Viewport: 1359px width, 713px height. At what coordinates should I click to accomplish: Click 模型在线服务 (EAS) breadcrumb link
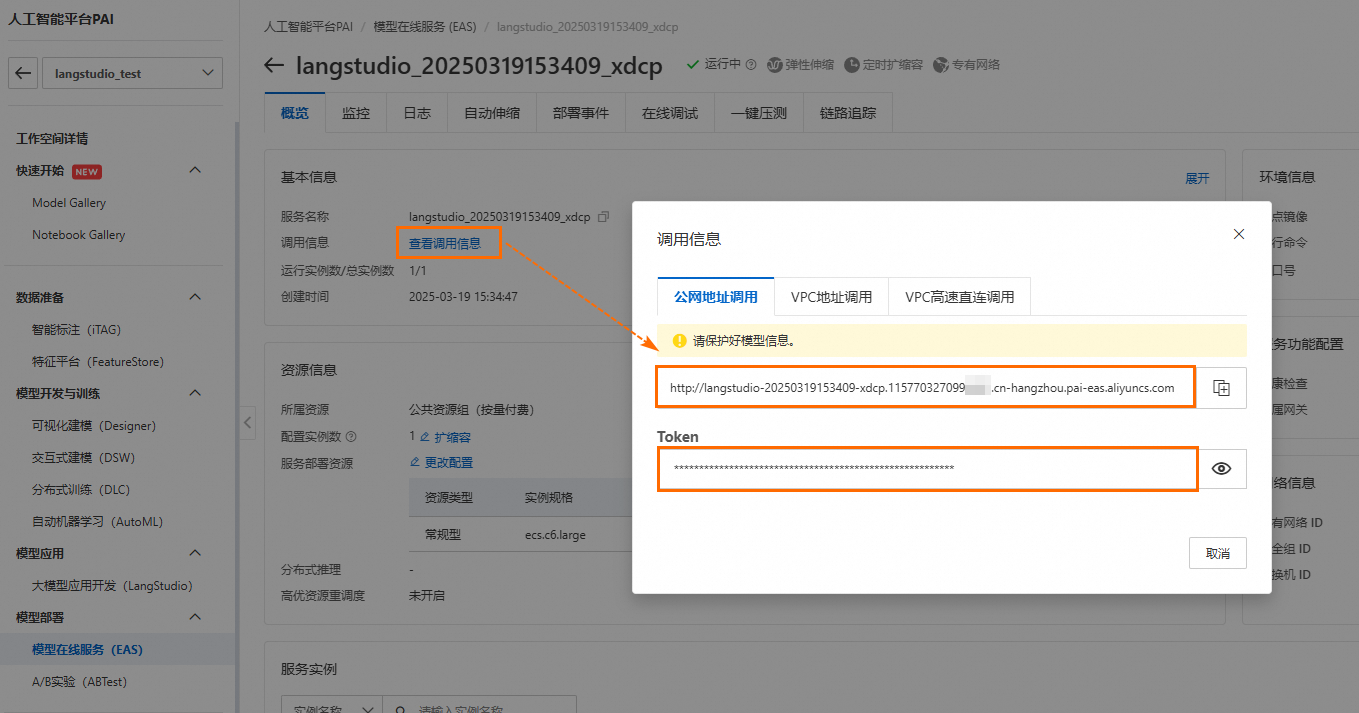coord(427,27)
